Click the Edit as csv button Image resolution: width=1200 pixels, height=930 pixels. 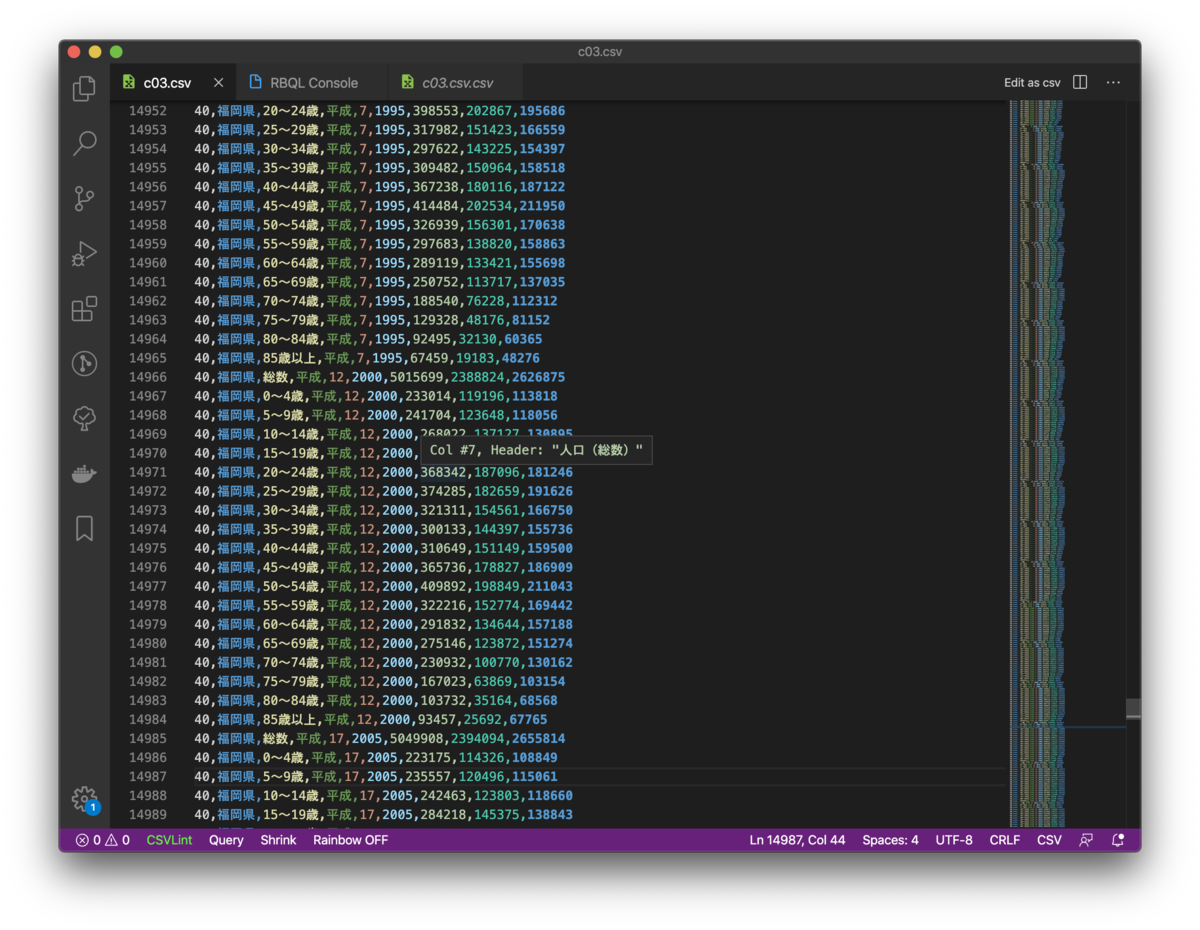(x=1032, y=83)
